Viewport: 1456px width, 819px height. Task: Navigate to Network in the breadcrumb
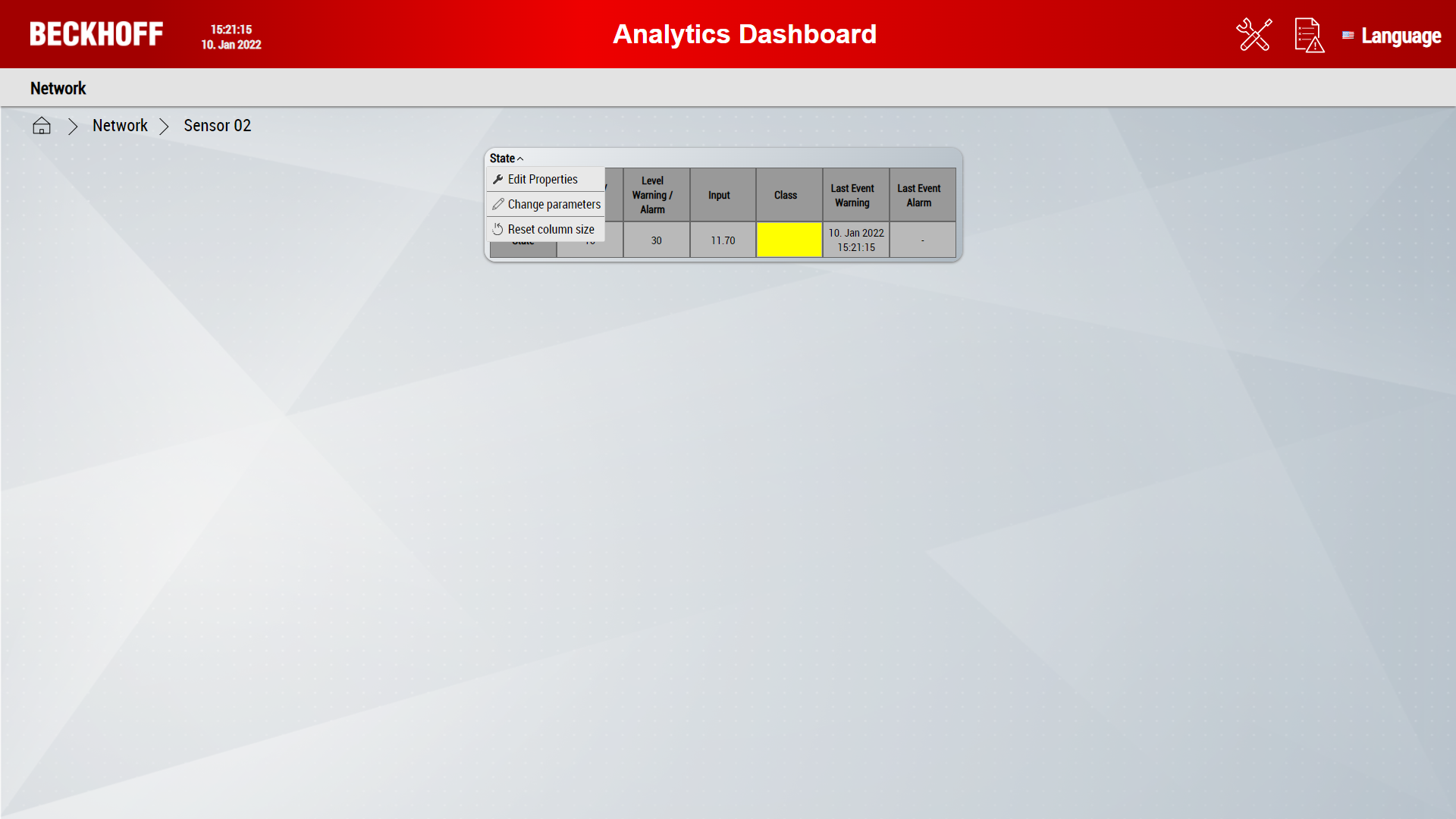point(120,126)
